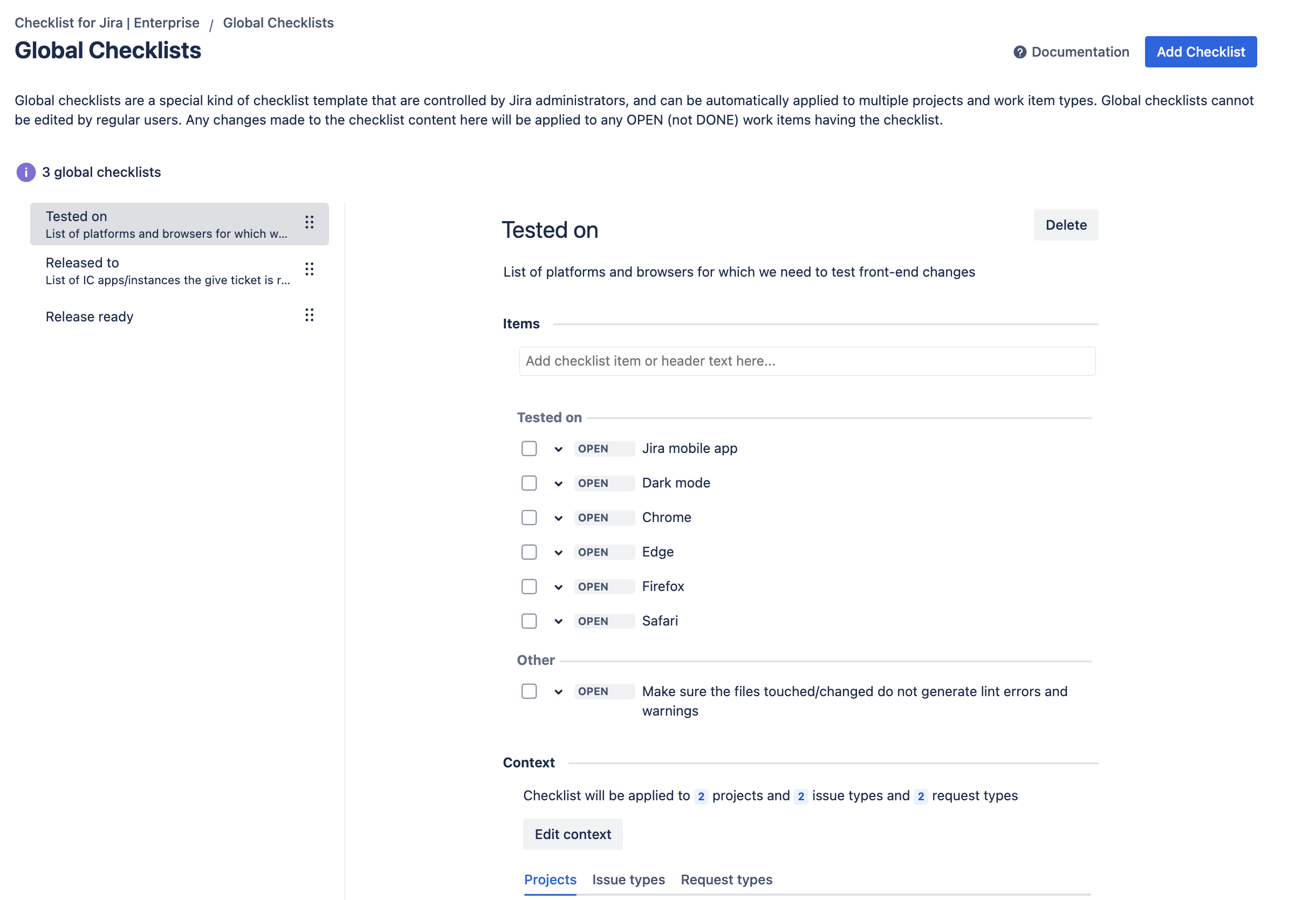Expand the Dark mode item chevron

558,483
